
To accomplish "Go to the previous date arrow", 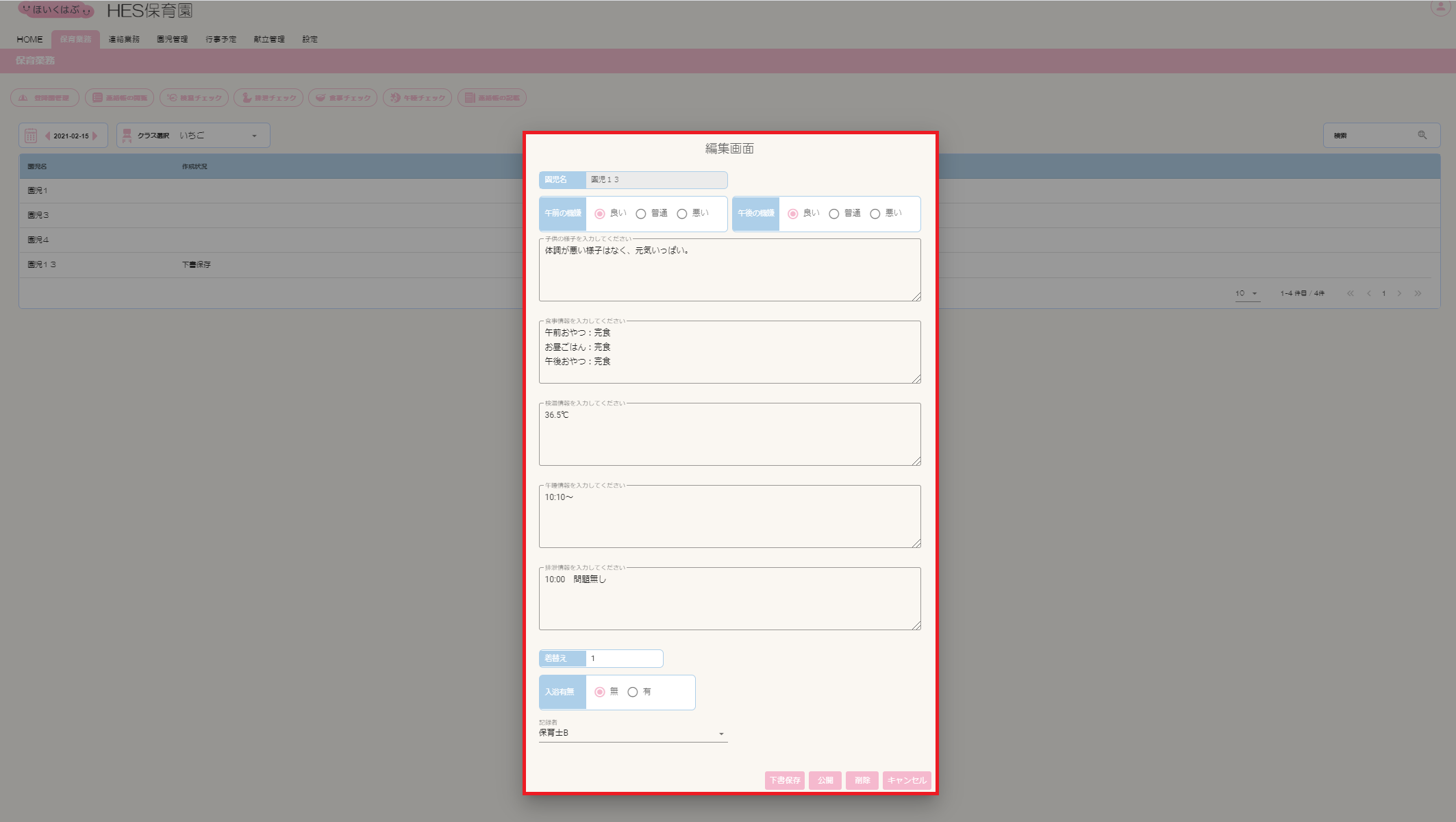I will tap(47, 136).
